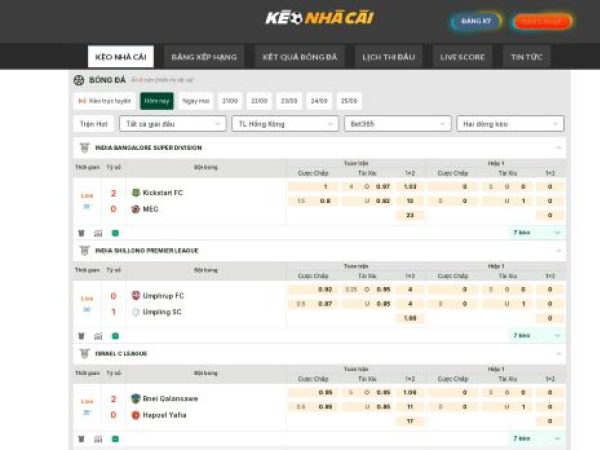Click the Đăng Ký button
600x450 pixels.
pyautogui.click(x=476, y=21)
